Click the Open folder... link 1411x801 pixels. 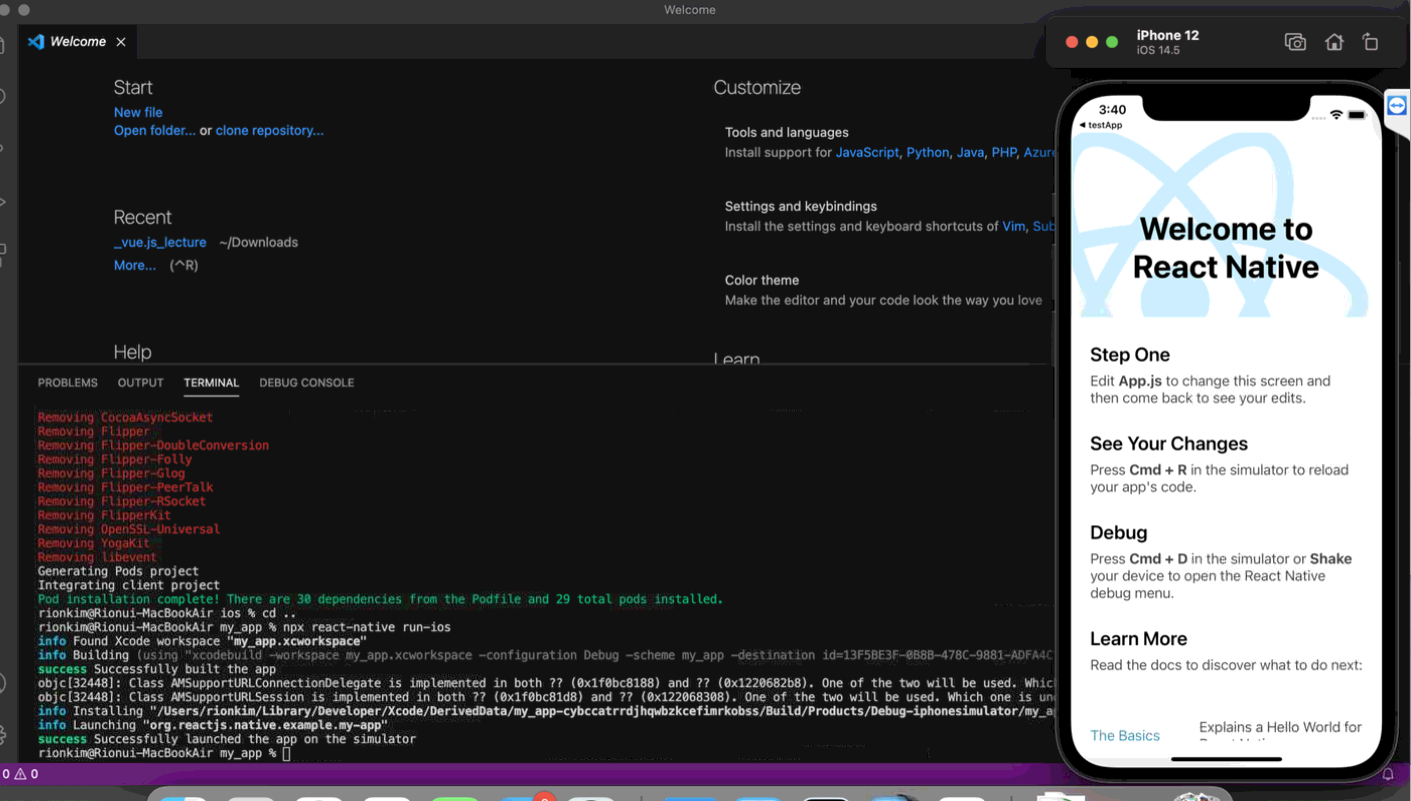click(x=155, y=130)
